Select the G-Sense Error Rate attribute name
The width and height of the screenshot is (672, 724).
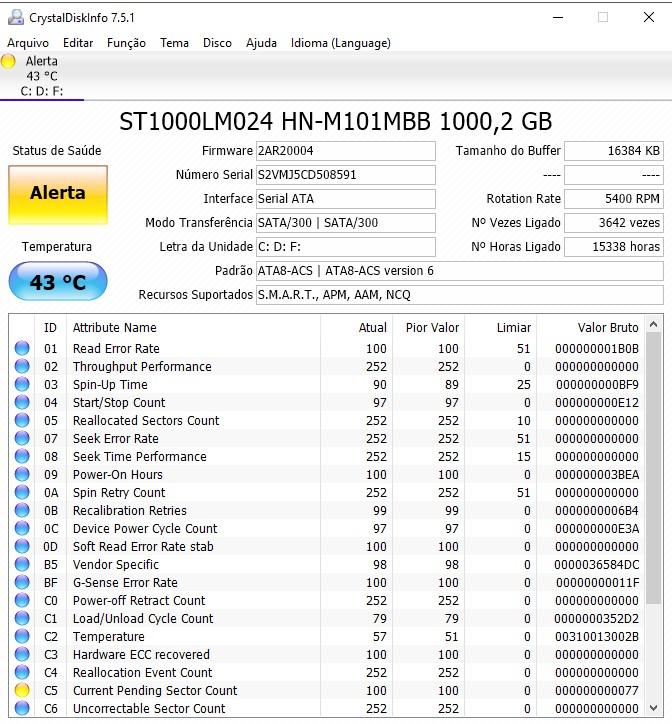(x=125, y=583)
